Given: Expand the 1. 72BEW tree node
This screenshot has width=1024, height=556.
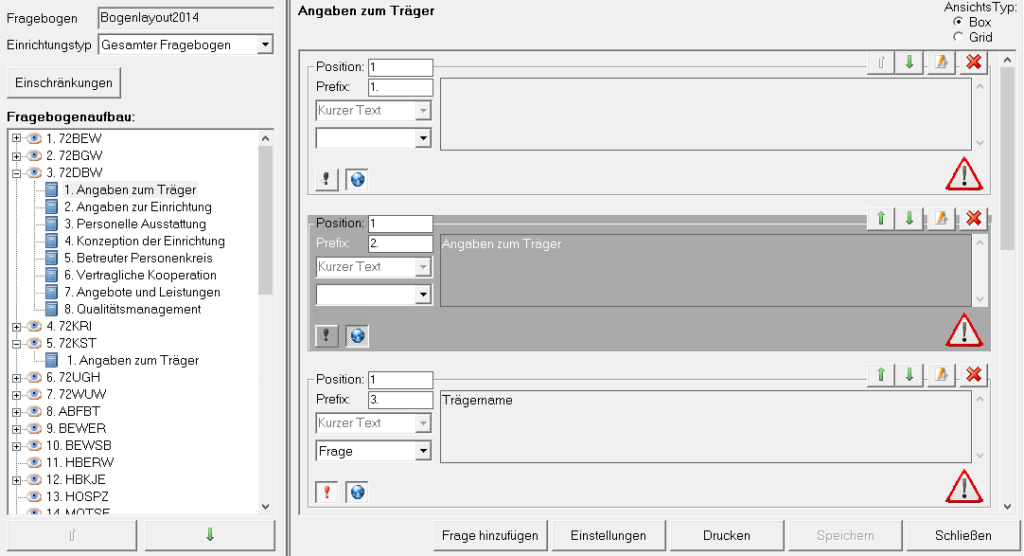Looking at the screenshot, I should click(17, 139).
